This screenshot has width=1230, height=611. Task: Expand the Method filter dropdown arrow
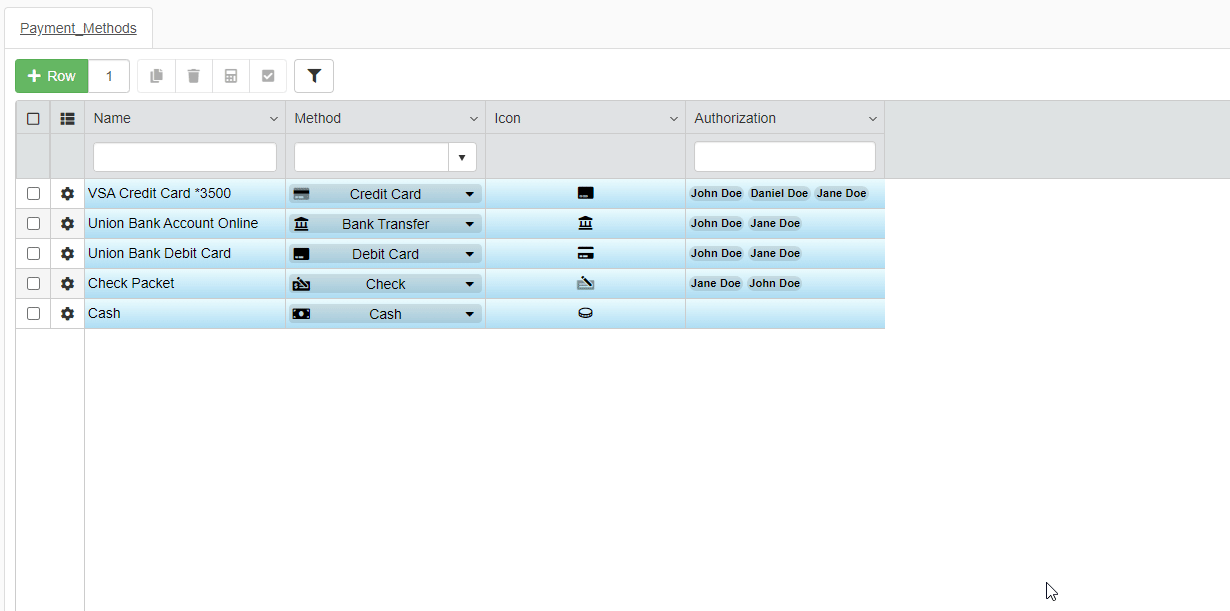click(x=462, y=157)
